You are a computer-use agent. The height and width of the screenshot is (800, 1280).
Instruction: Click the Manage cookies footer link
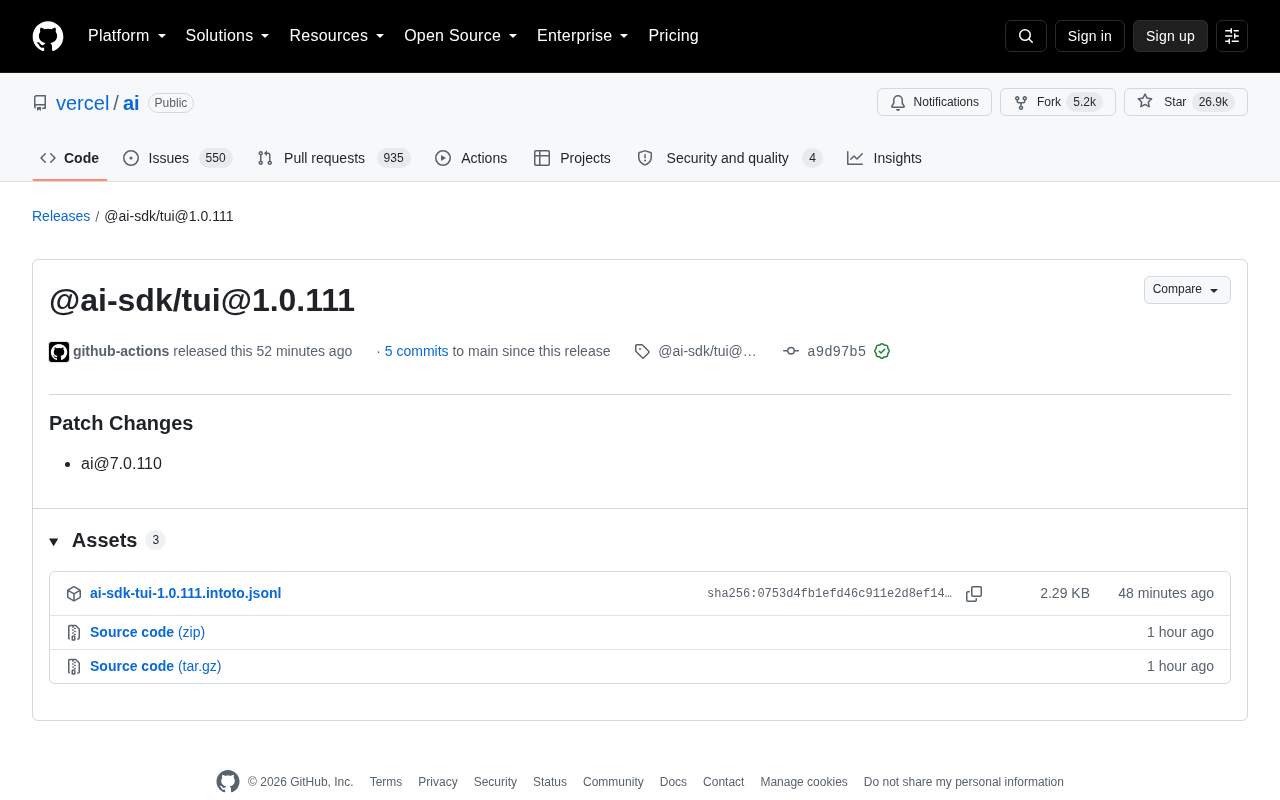(804, 782)
